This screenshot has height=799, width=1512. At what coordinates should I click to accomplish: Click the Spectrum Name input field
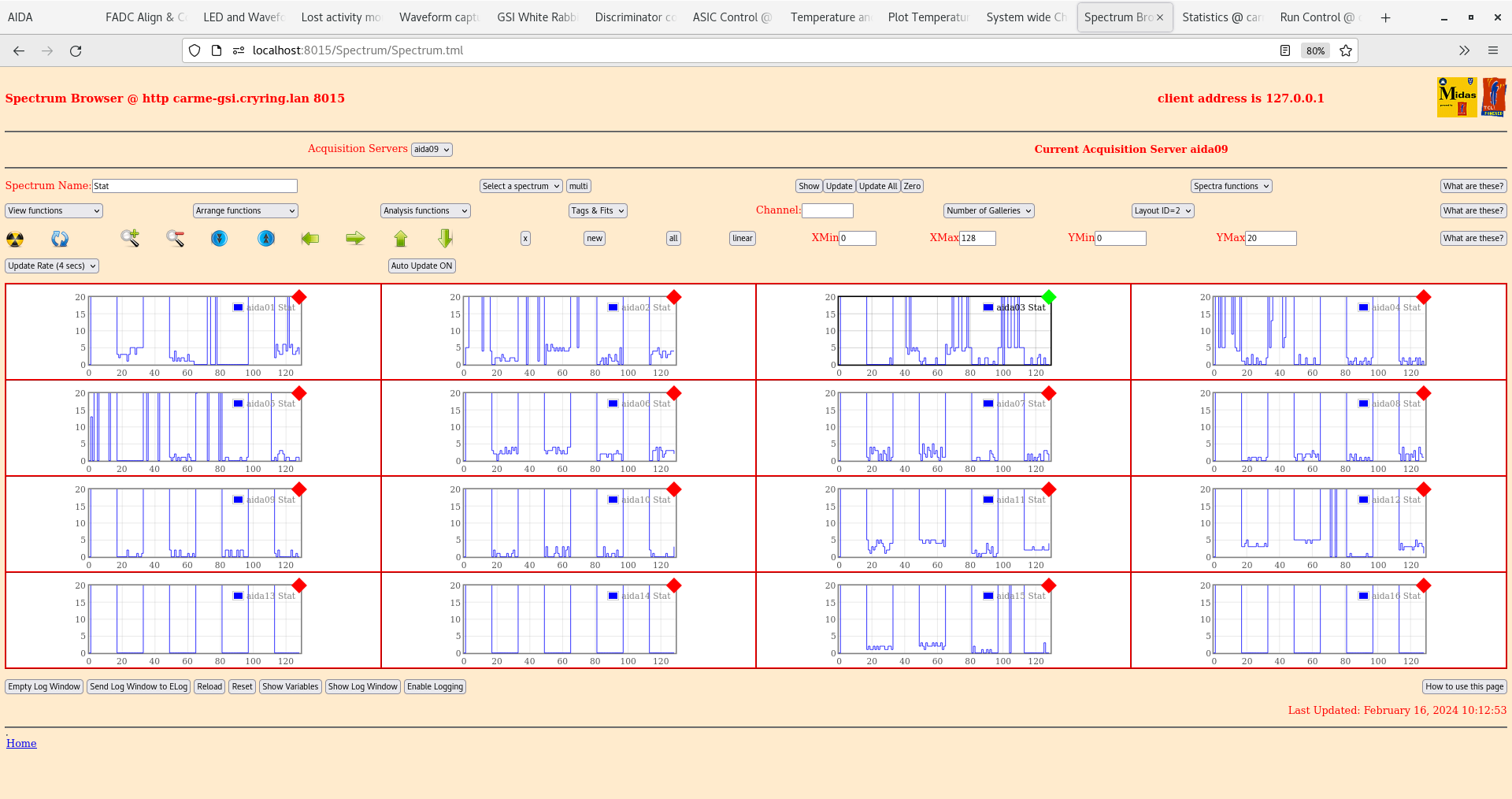[x=195, y=186]
